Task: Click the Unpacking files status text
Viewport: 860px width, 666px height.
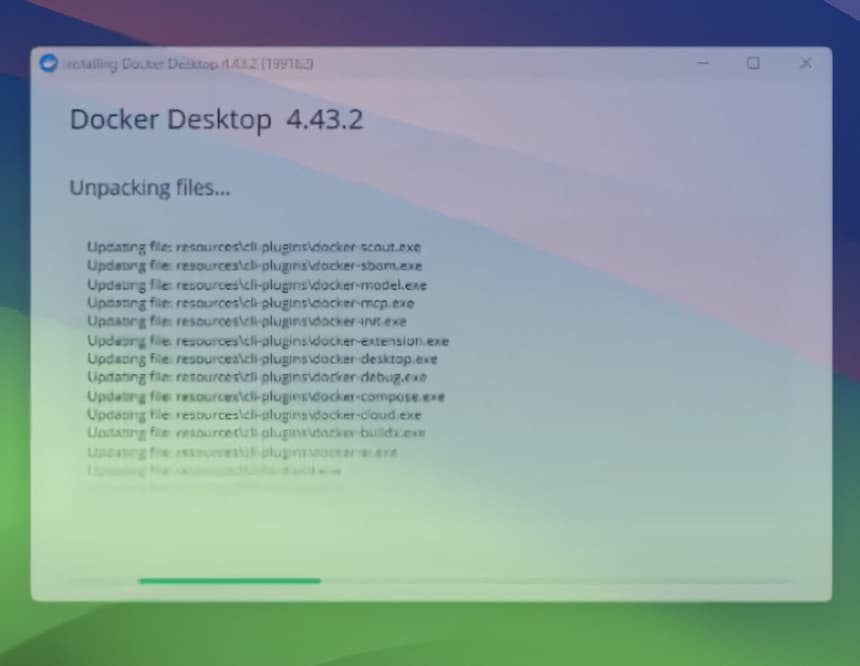Action: click(x=150, y=188)
